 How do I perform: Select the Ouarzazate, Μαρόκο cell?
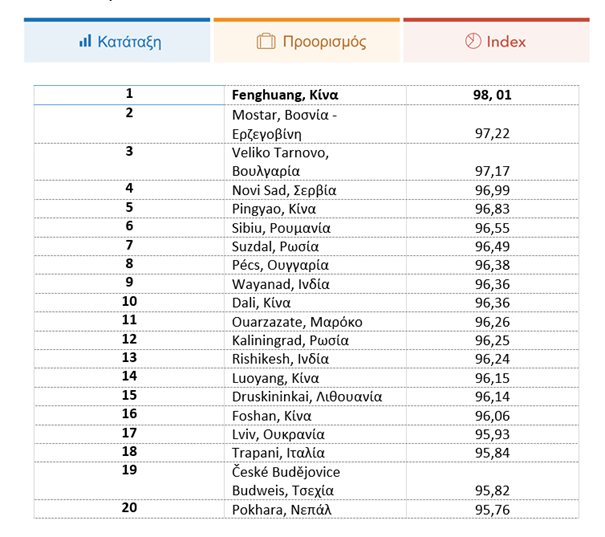(315, 322)
